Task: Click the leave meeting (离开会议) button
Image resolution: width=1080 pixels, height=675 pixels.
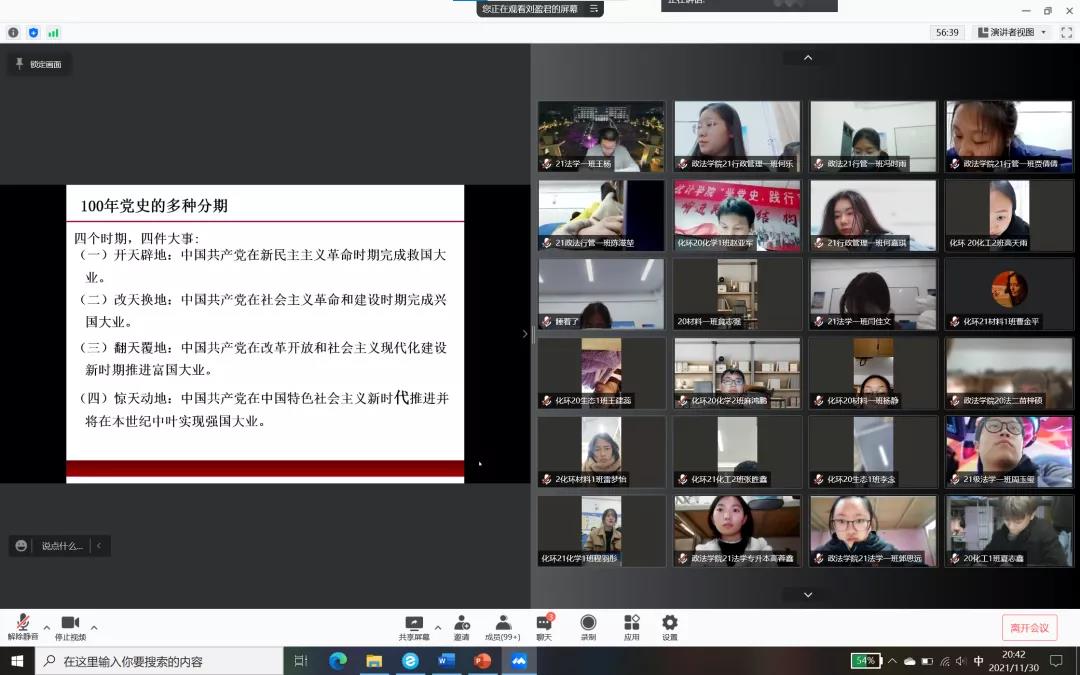Action: (x=1029, y=628)
